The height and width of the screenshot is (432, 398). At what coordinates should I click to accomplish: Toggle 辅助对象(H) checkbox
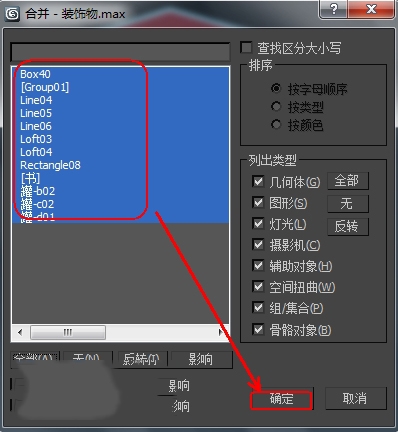pos(258,266)
